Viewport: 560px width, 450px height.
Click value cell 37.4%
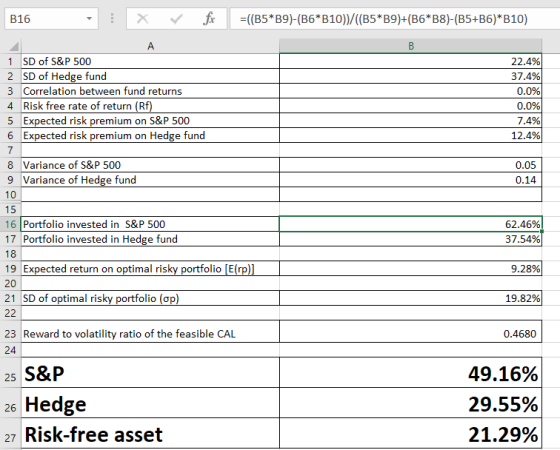pyautogui.click(x=411, y=76)
